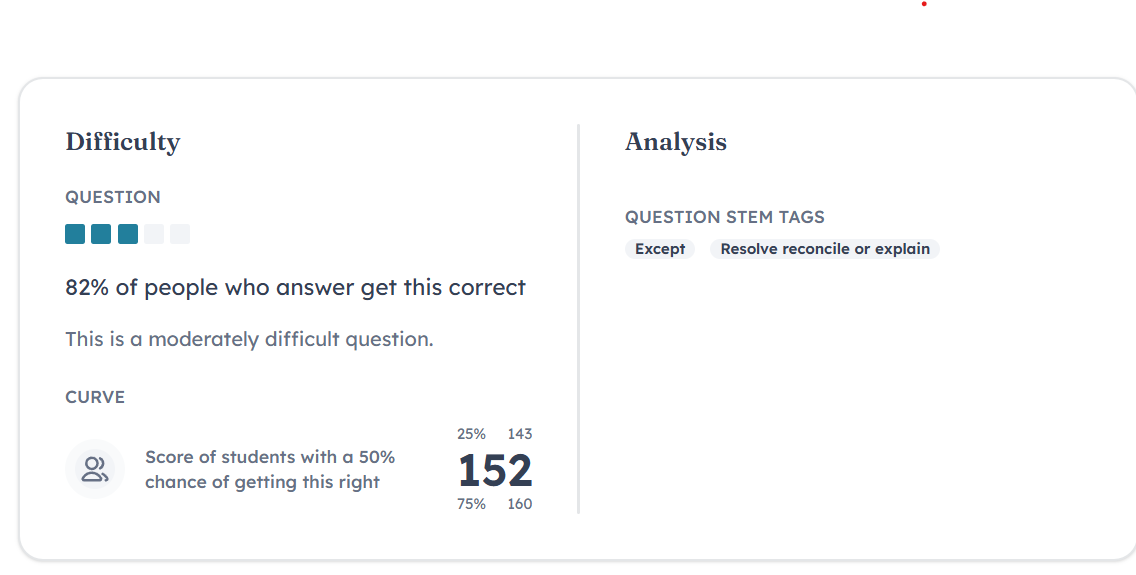Viewport: 1136px width, 575px height.
Task: Select the "Except" question stem tag
Action: point(660,249)
